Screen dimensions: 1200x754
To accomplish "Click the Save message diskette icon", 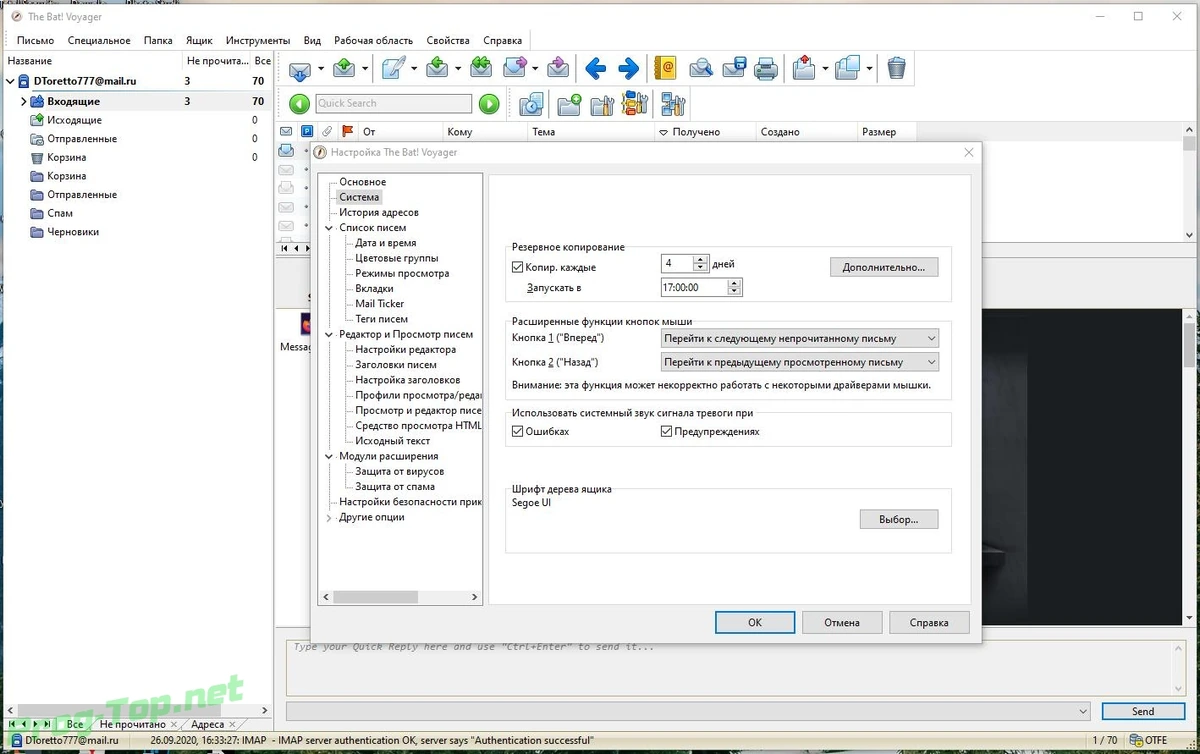I will [733, 68].
